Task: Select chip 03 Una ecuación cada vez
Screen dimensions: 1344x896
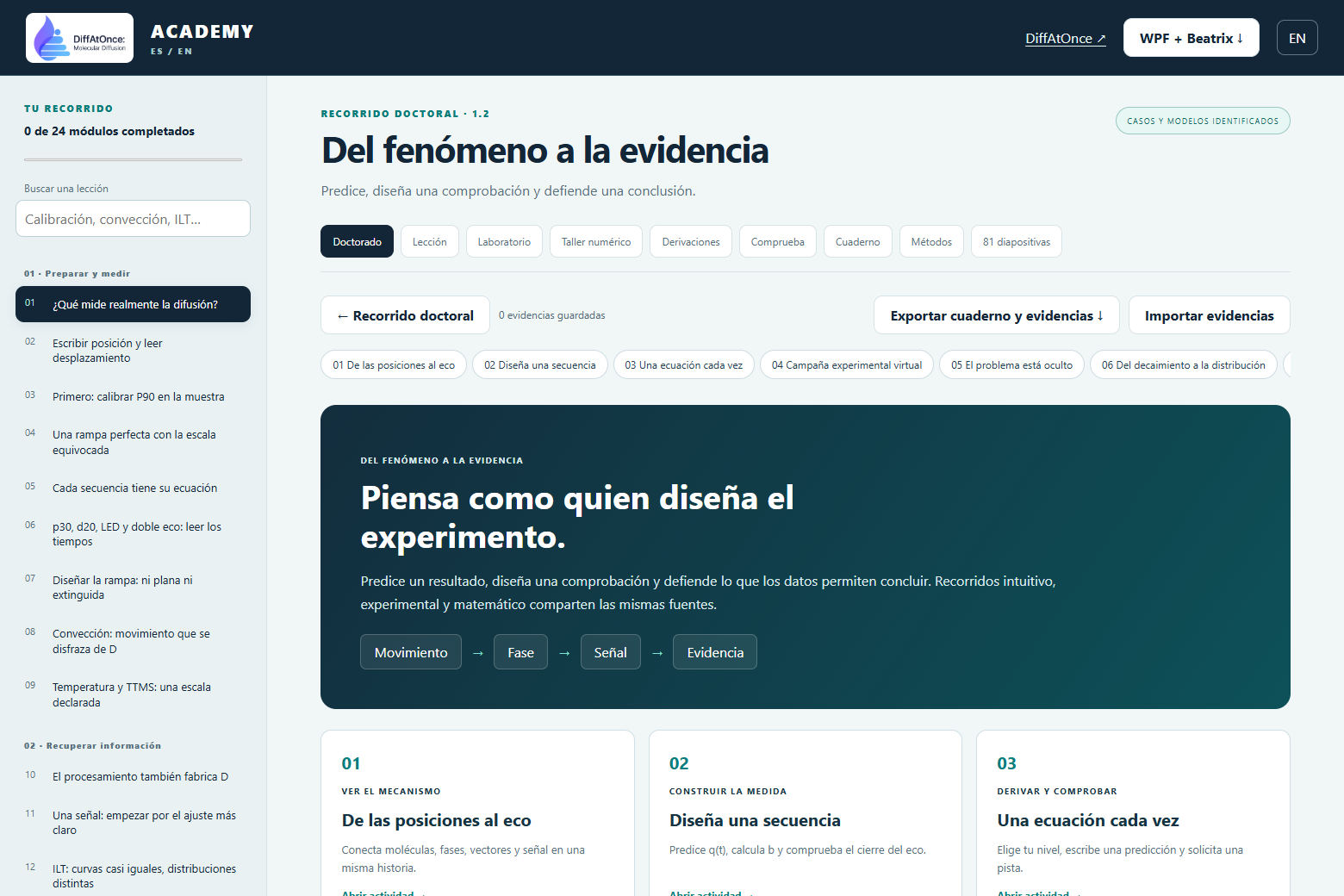Action: tap(684, 364)
